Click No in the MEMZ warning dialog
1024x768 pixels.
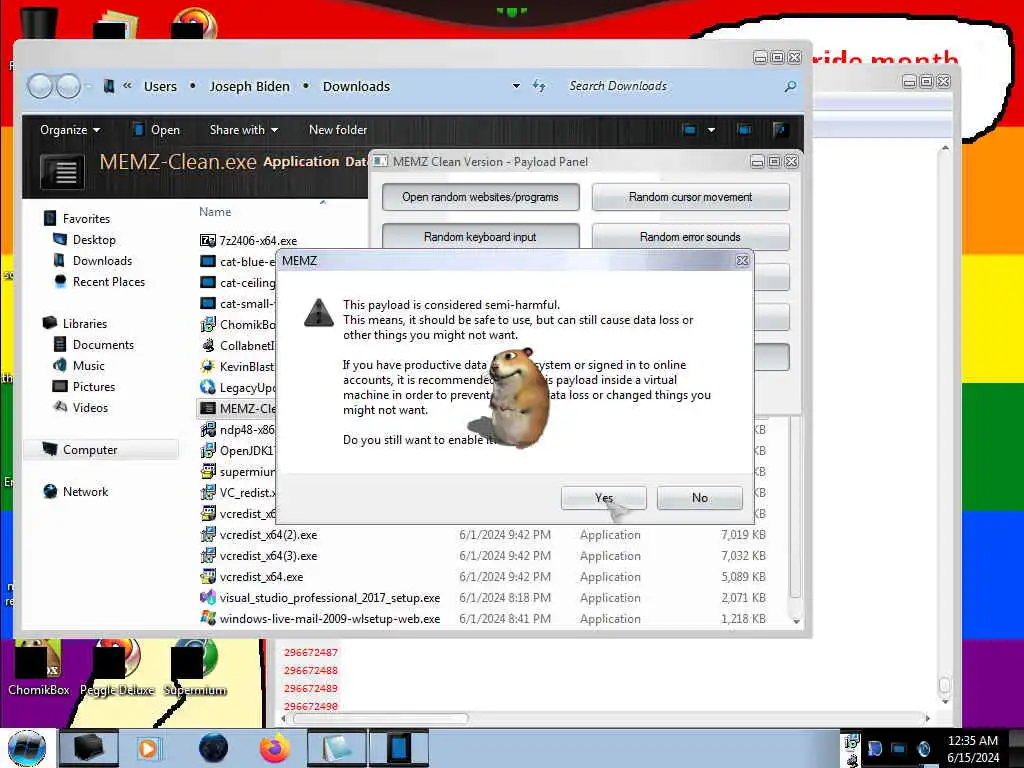tap(699, 498)
